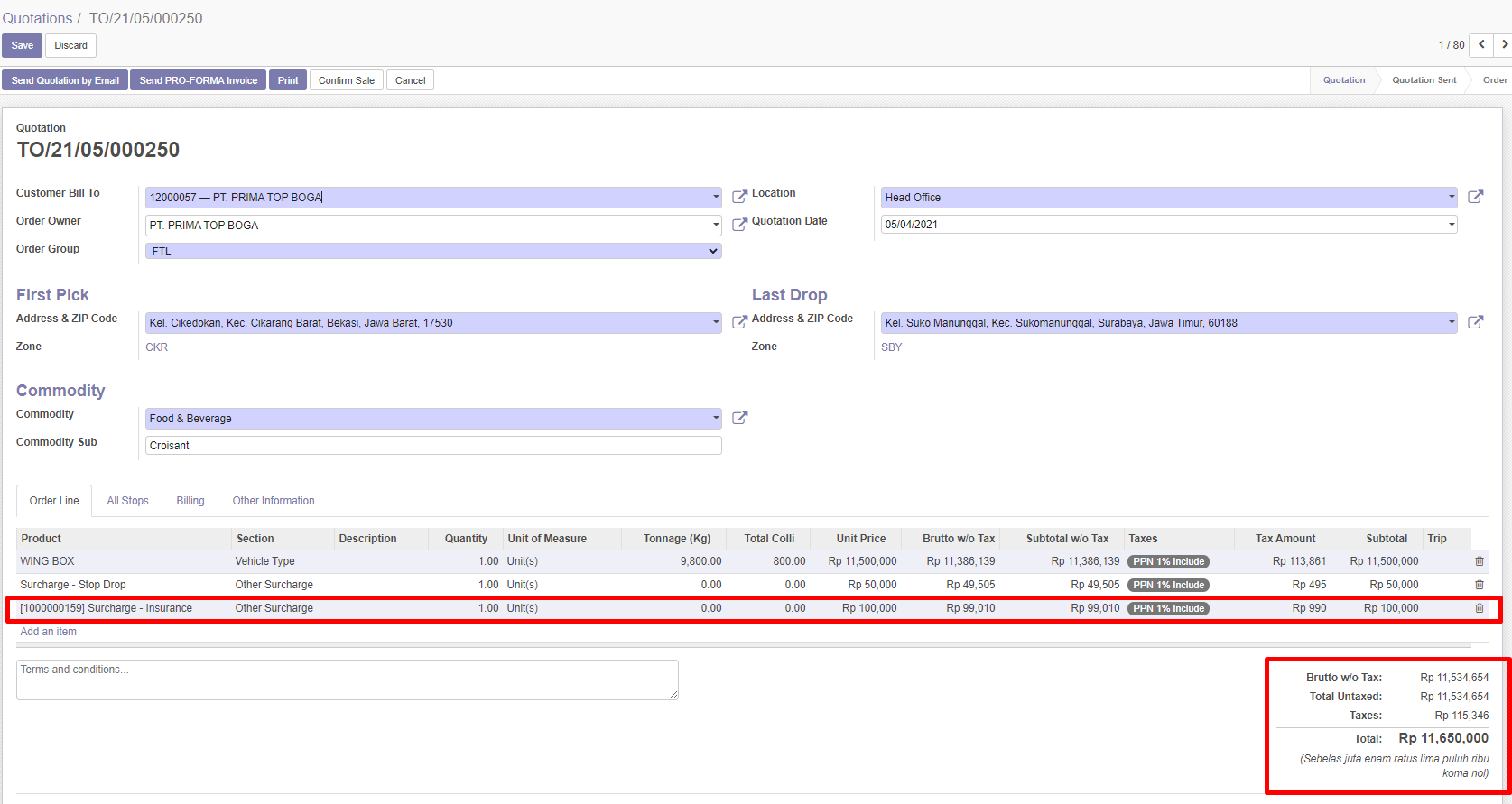Expand First Pick address dropdown

pos(715,322)
